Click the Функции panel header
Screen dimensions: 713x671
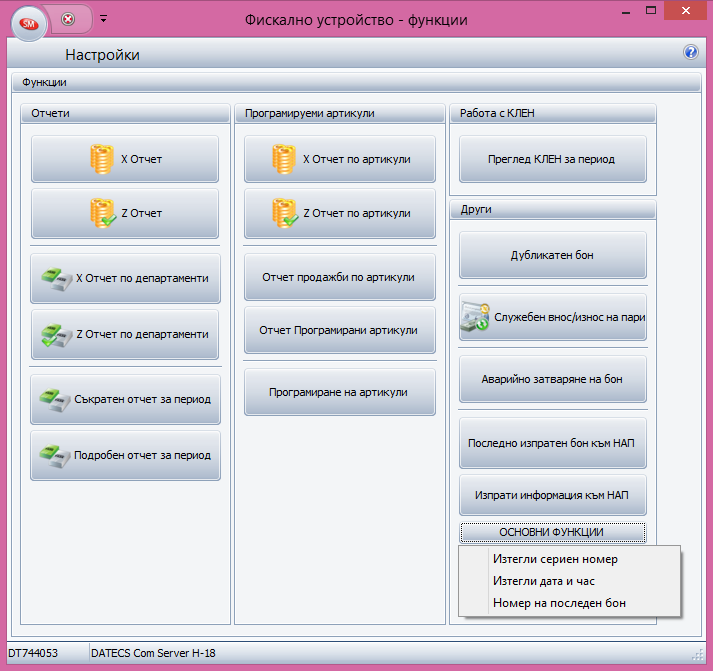[356, 82]
